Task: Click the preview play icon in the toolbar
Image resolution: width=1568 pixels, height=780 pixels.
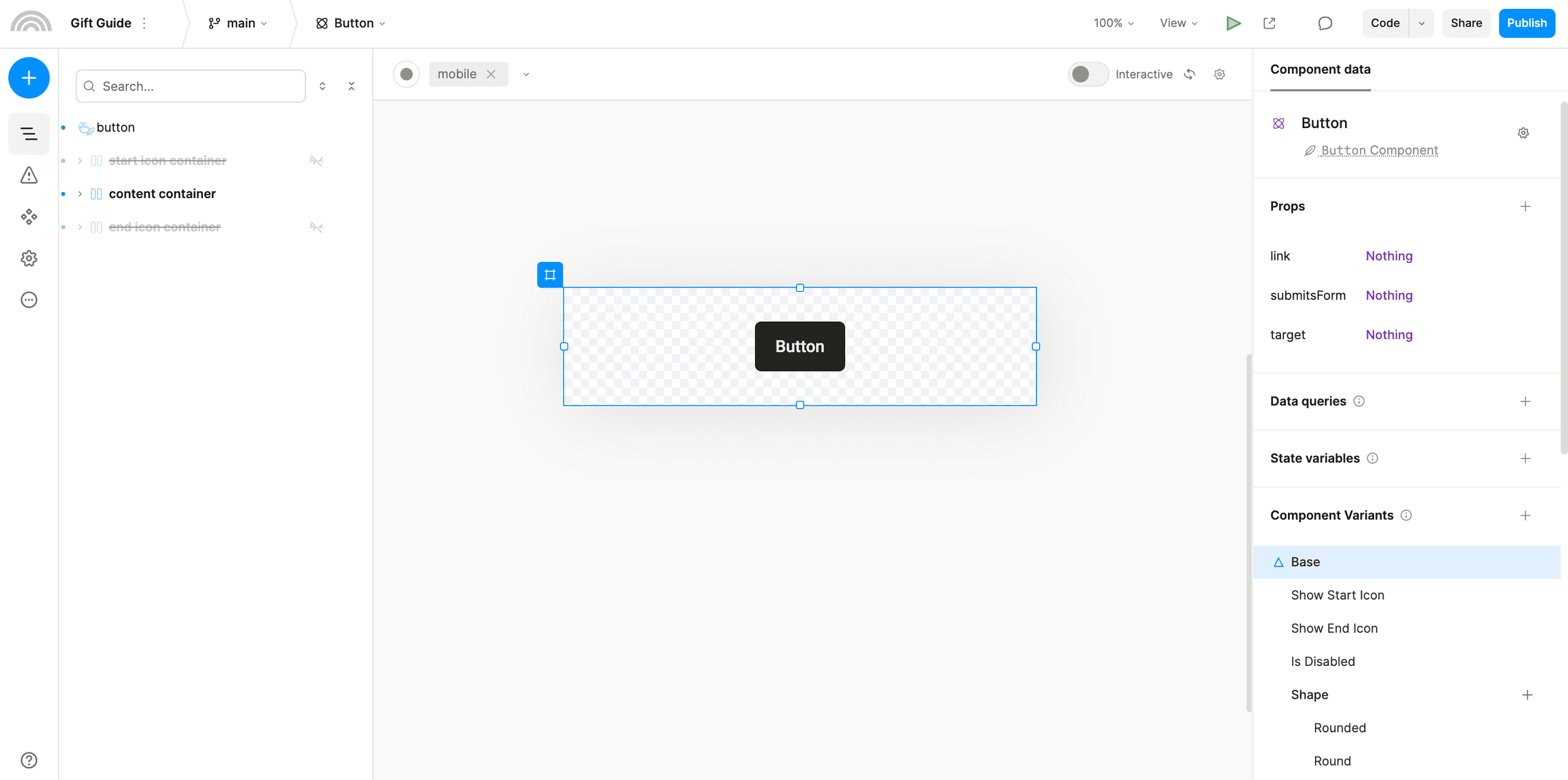Action: click(x=1233, y=23)
